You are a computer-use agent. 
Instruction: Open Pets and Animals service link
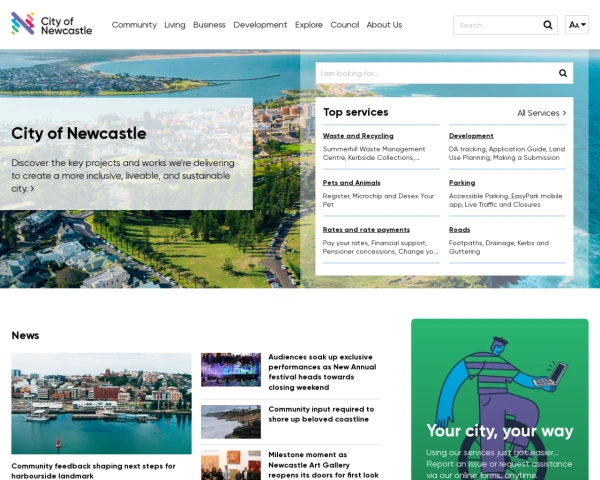point(351,183)
